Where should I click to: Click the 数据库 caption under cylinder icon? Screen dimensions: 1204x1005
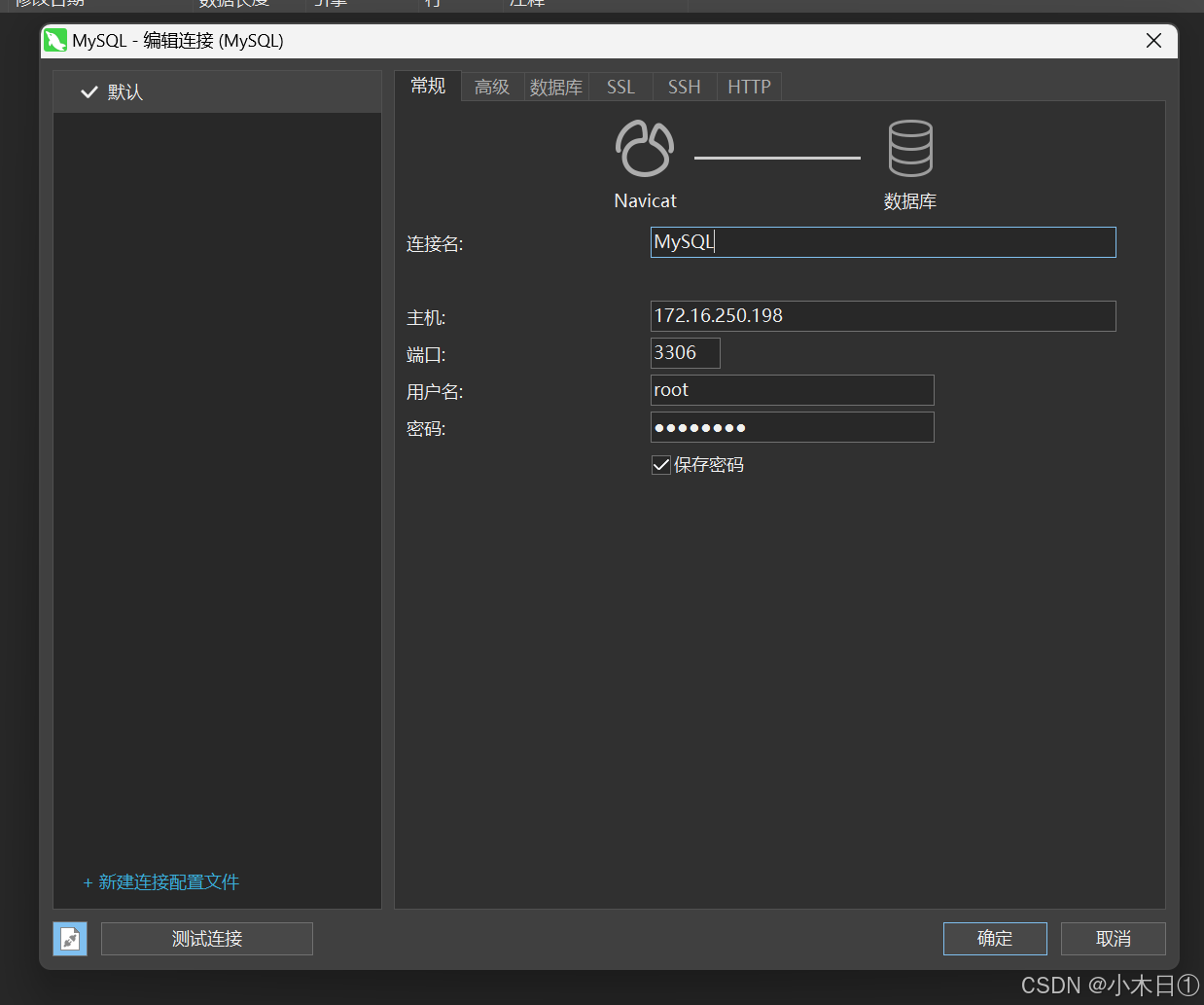point(910,201)
